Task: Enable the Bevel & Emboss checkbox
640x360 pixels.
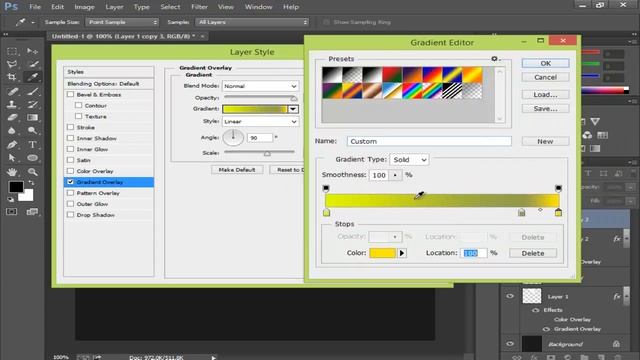Action: [x=70, y=94]
